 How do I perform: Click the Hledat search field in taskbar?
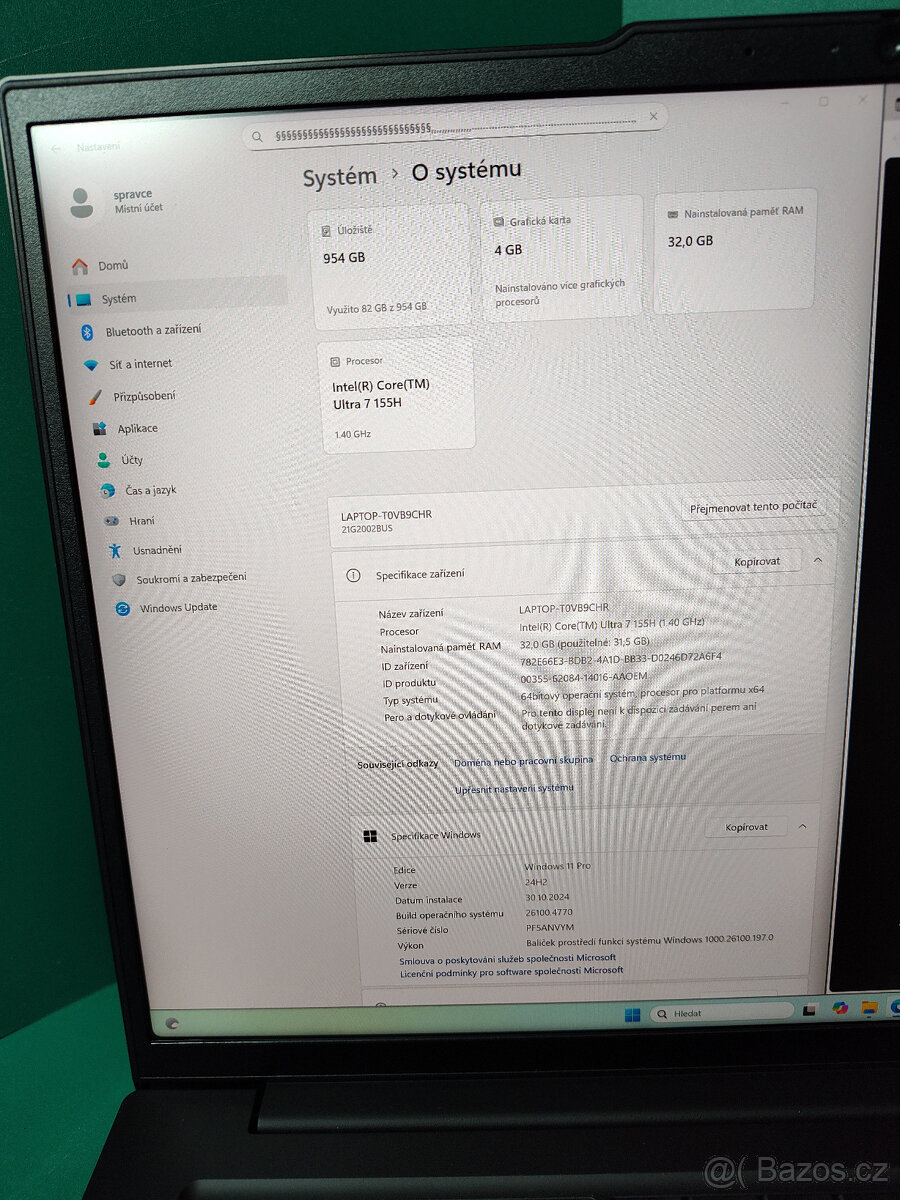(721, 1012)
